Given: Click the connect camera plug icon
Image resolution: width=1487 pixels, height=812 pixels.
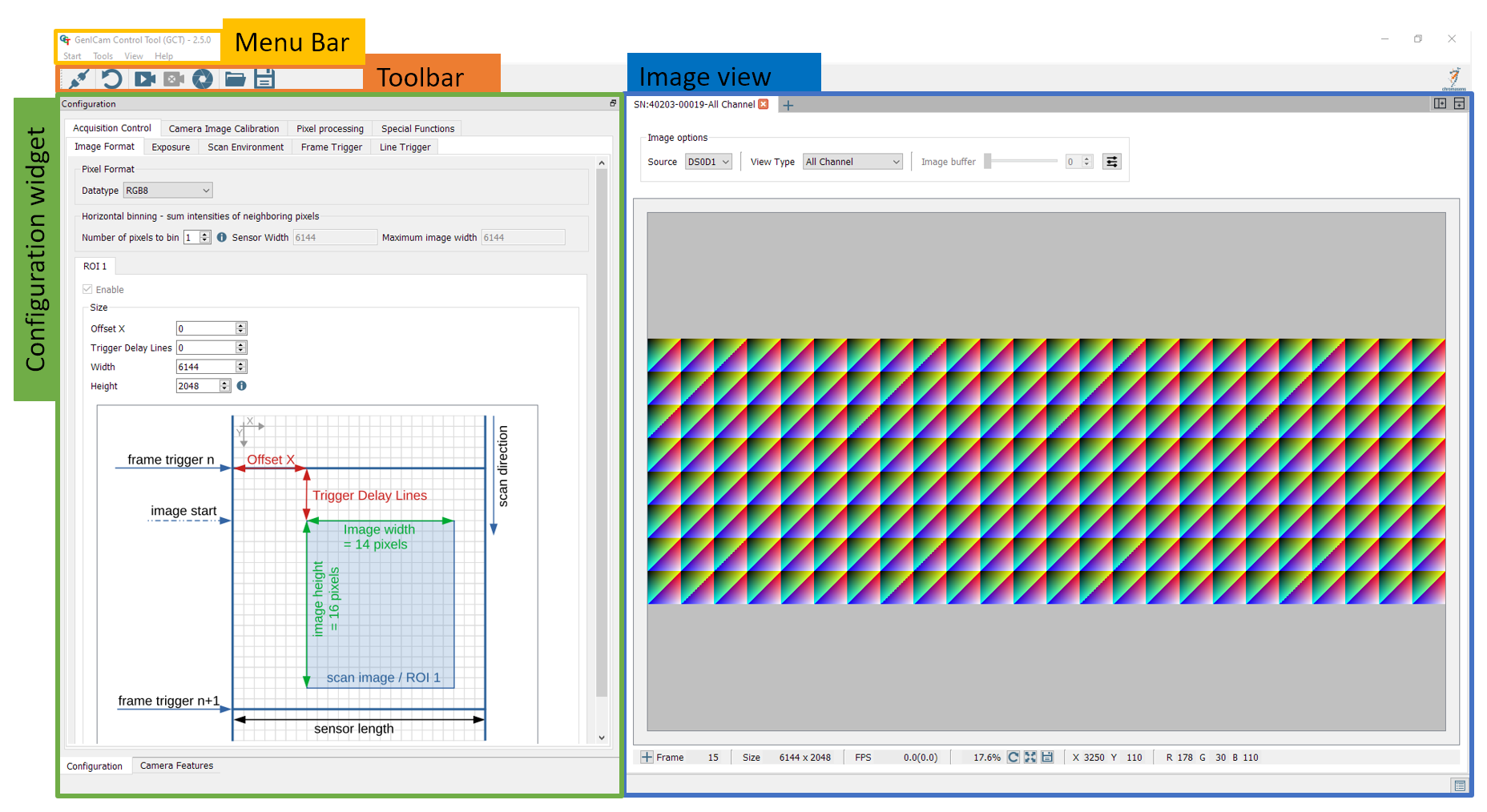Looking at the screenshot, I should [x=79, y=78].
